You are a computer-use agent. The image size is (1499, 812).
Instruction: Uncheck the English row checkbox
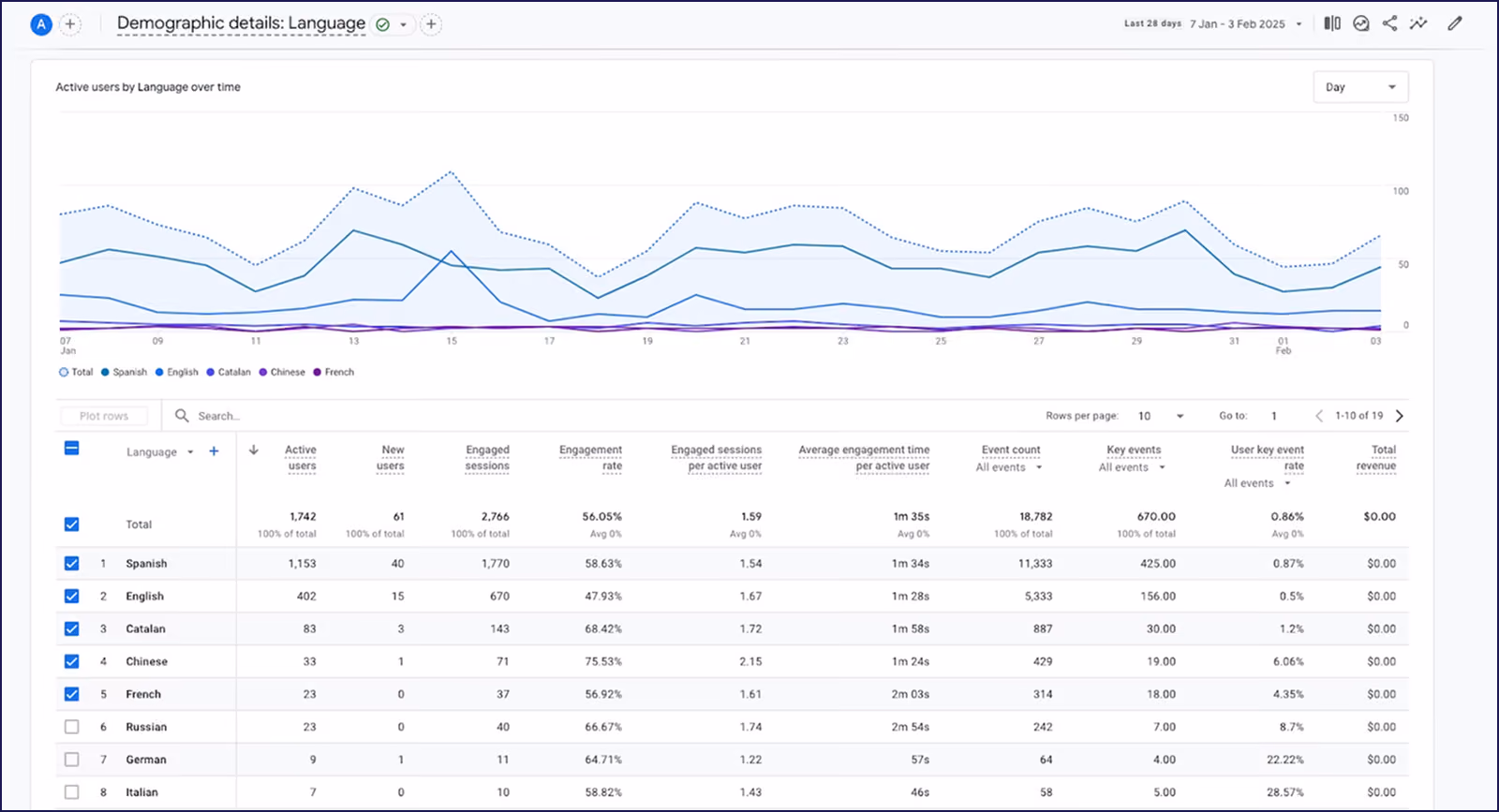click(71, 597)
